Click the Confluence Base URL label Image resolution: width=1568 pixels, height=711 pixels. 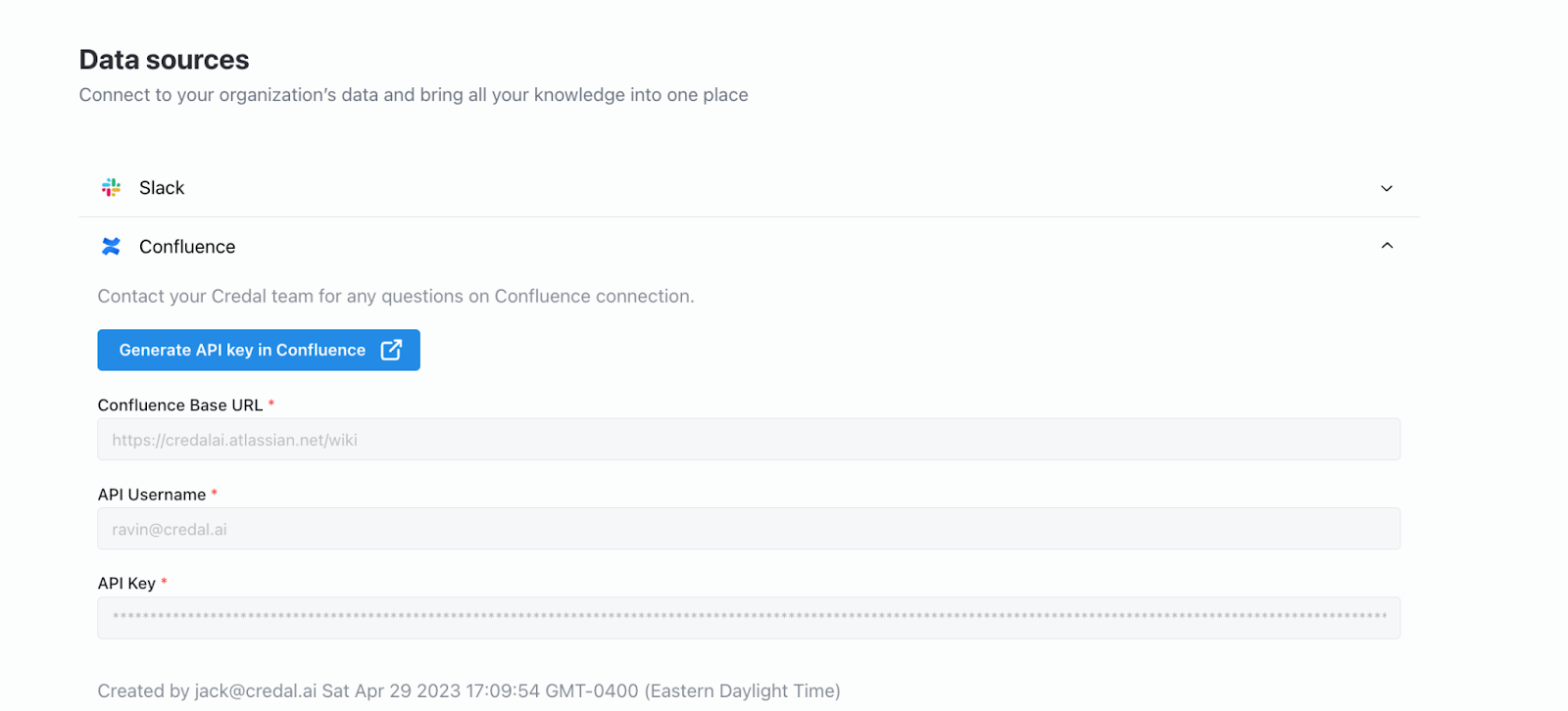click(x=180, y=405)
